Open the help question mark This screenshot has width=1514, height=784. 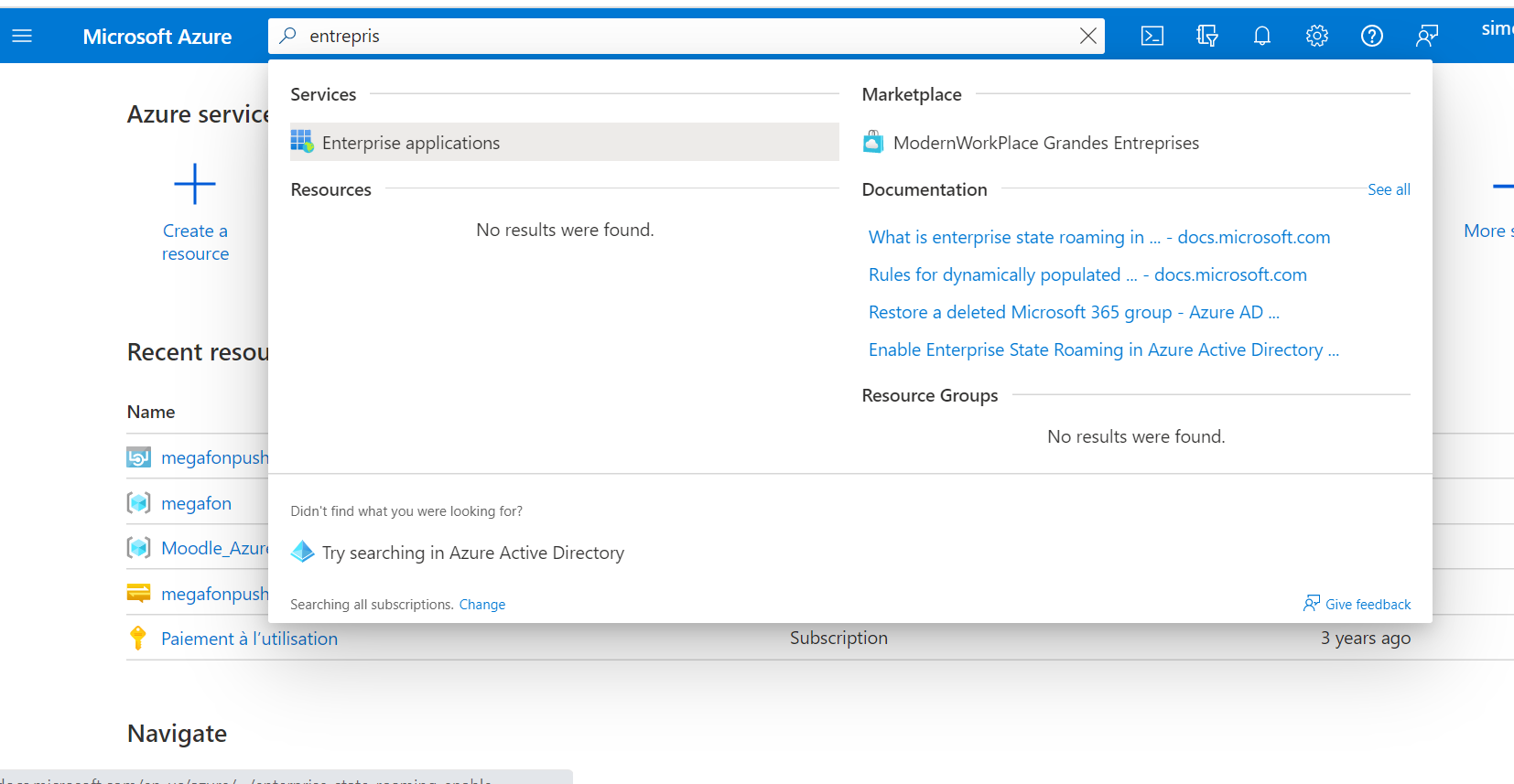tap(1372, 36)
